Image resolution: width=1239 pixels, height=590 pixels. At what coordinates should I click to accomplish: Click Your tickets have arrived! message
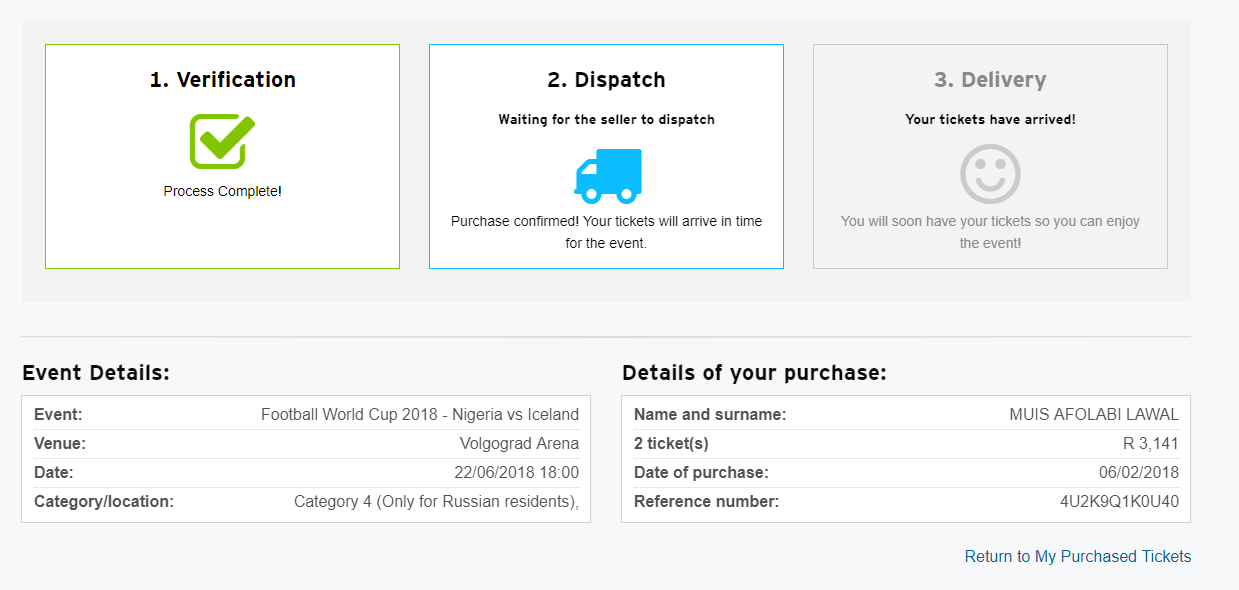point(991,119)
